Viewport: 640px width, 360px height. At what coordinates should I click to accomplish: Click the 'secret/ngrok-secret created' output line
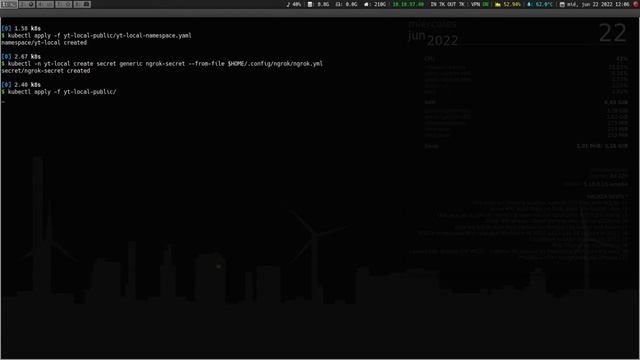coord(46,71)
